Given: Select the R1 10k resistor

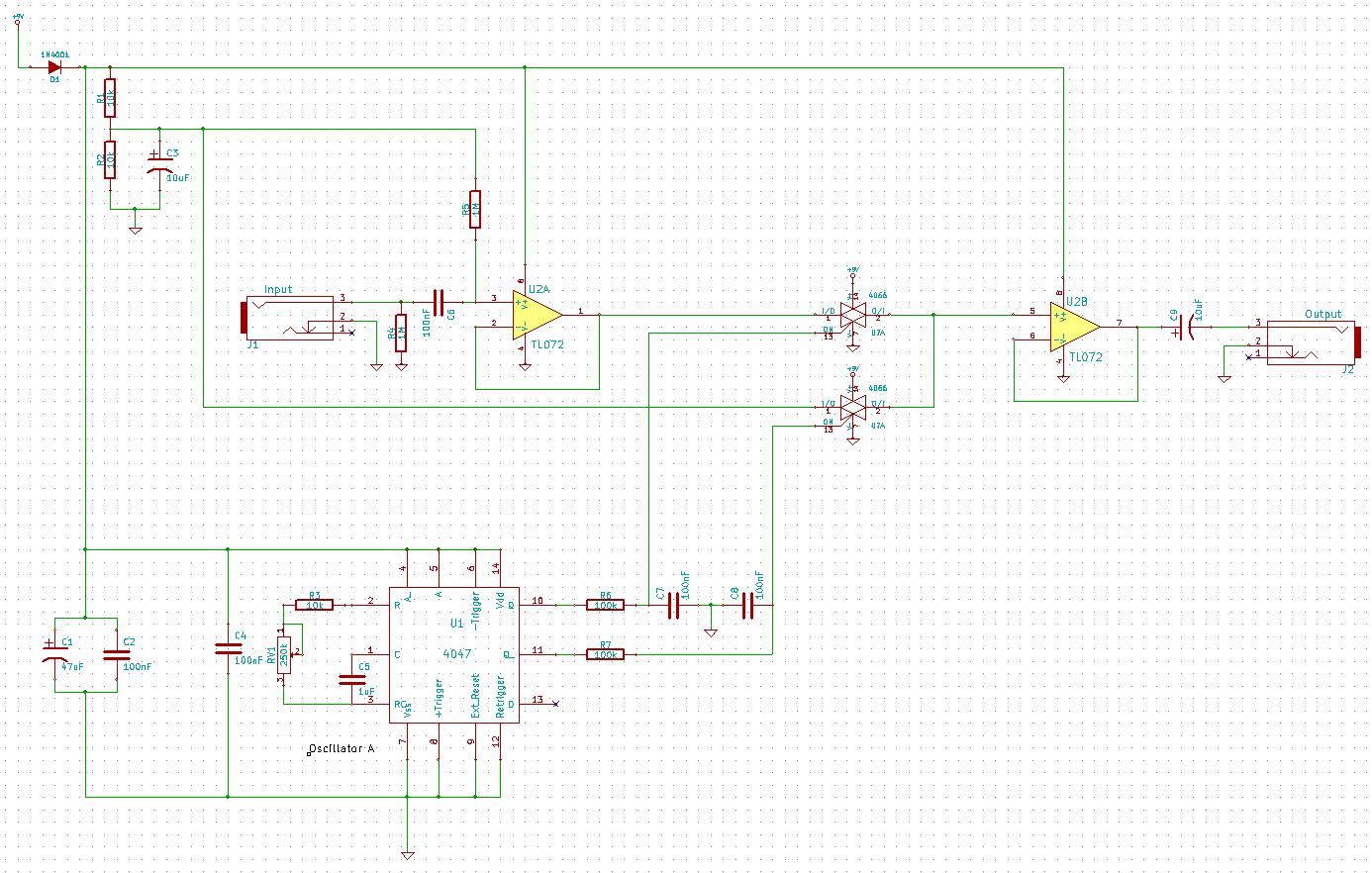Looking at the screenshot, I should pyautogui.click(x=110, y=97).
